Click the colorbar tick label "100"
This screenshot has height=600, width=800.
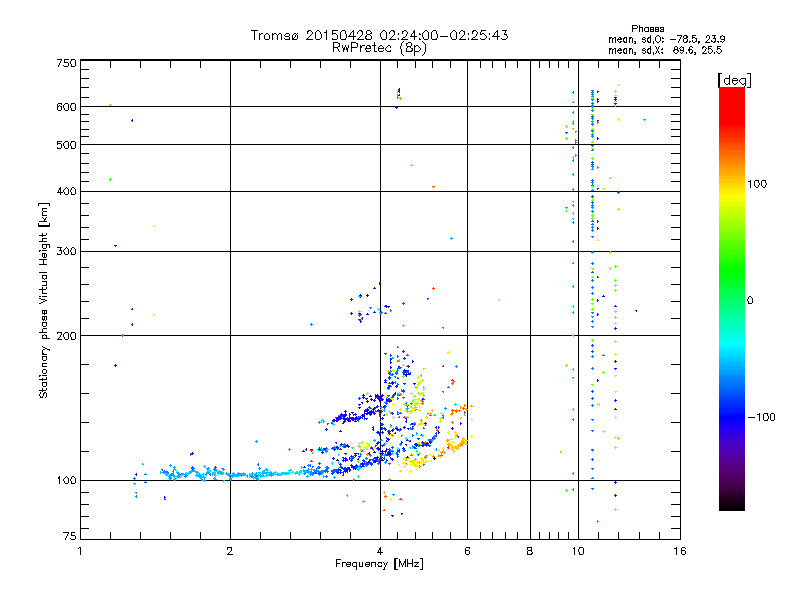pos(757,184)
